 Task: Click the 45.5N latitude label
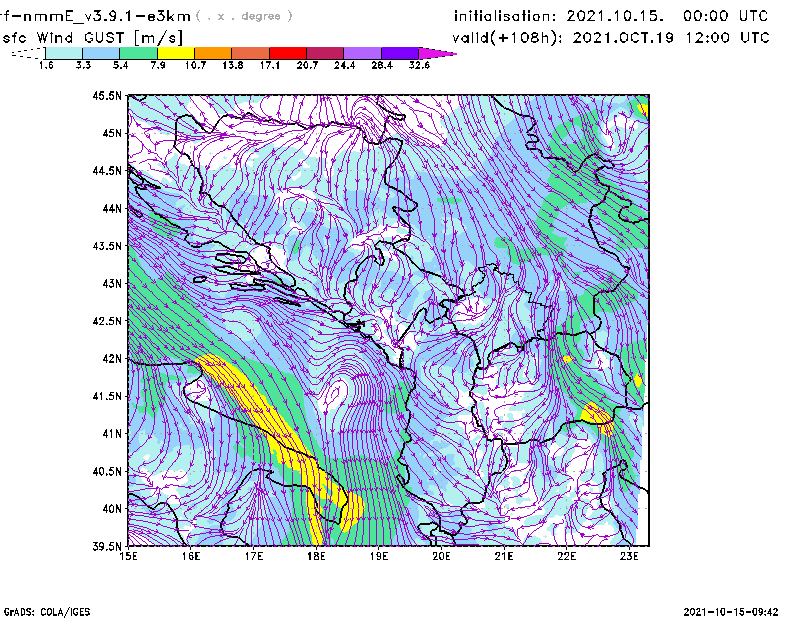[x=108, y=95]
